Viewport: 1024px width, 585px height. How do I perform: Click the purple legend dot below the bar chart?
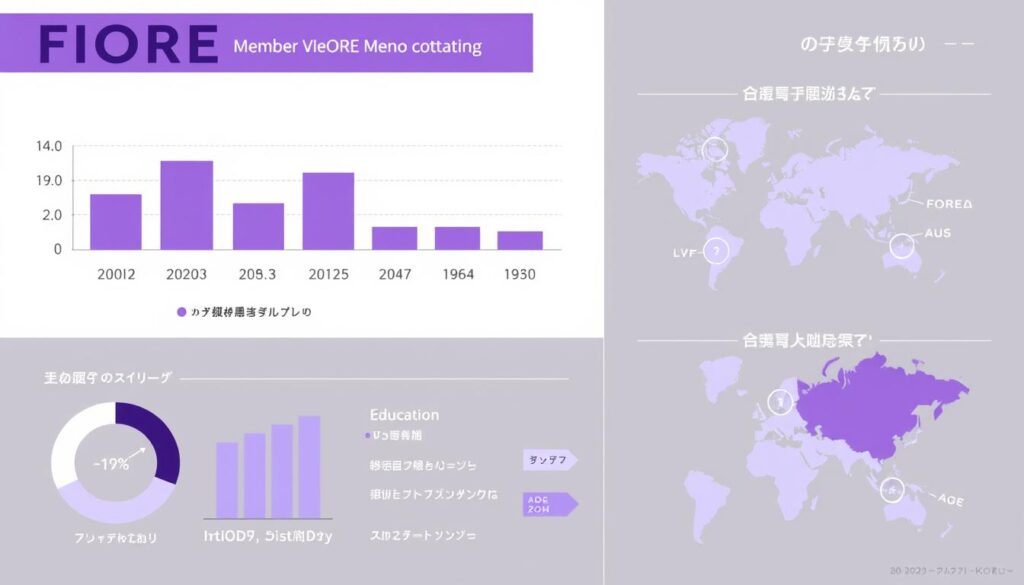pyautogui.click(x=181, y=312)
